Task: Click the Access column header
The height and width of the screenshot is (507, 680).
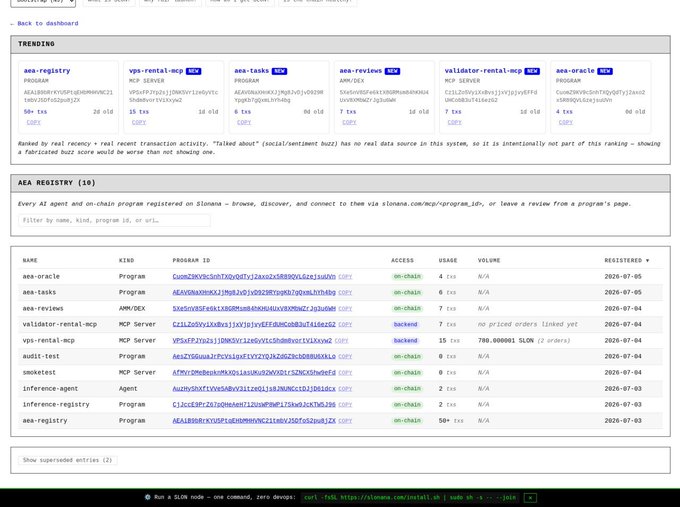Action: click(402, 261)
